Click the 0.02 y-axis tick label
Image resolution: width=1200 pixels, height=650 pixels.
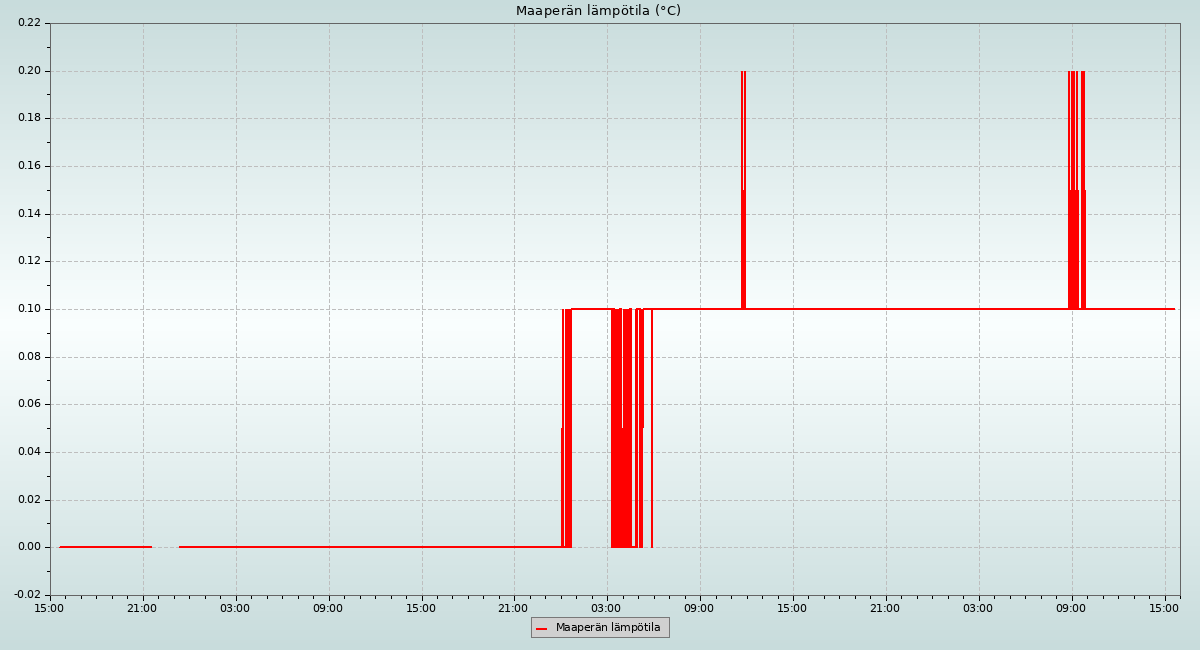[x=29, y=500]
